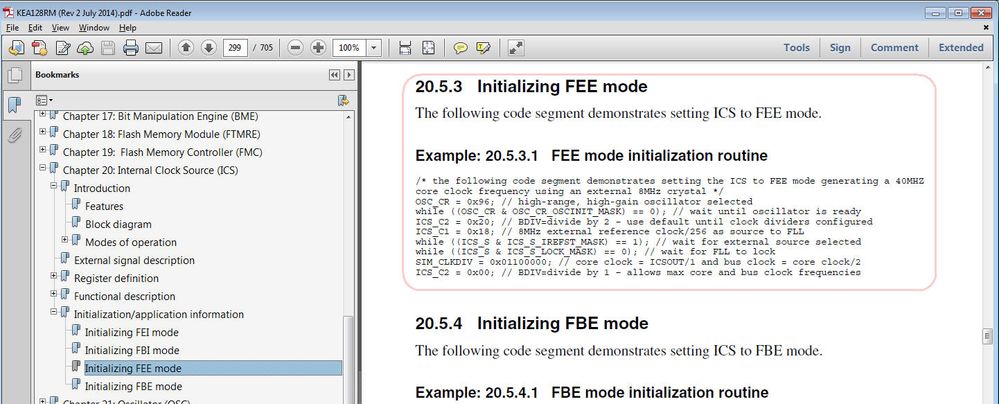Screen dimensions: 999x404
Task: Select the Features bookmark
Action: click(x=104, y=206)
